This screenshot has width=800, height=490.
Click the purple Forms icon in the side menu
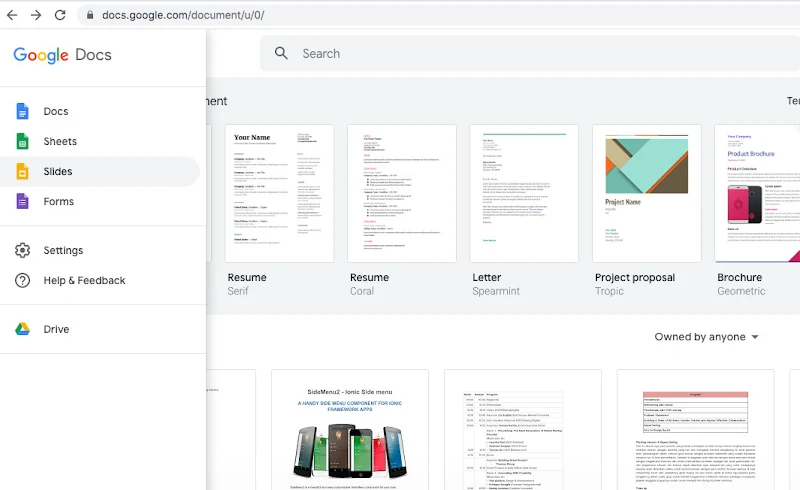point(22,202)
